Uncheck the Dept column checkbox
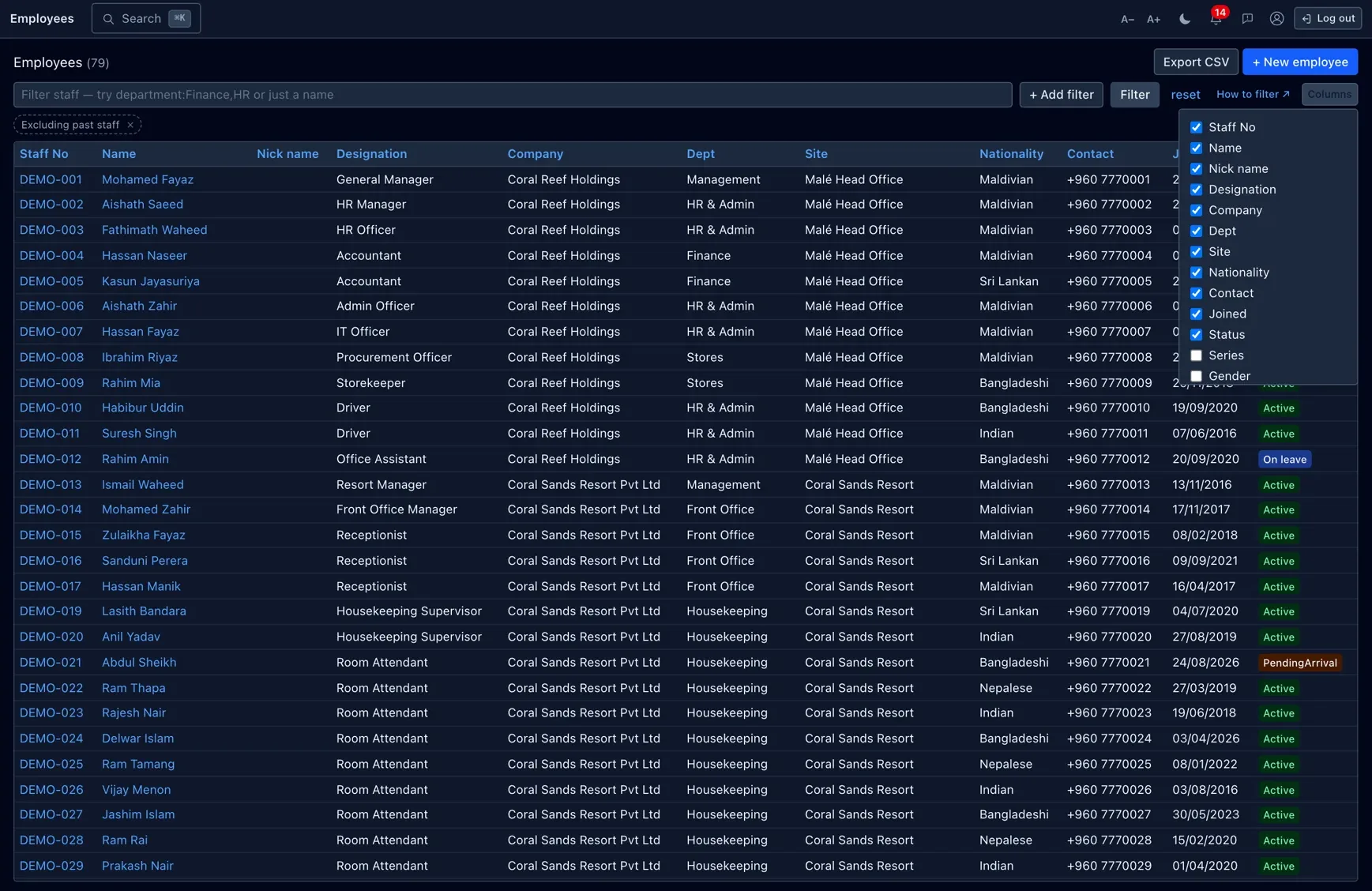The width and height of the screenshot is (1372, 891). pyautogui.click(x=1196, y=231)
